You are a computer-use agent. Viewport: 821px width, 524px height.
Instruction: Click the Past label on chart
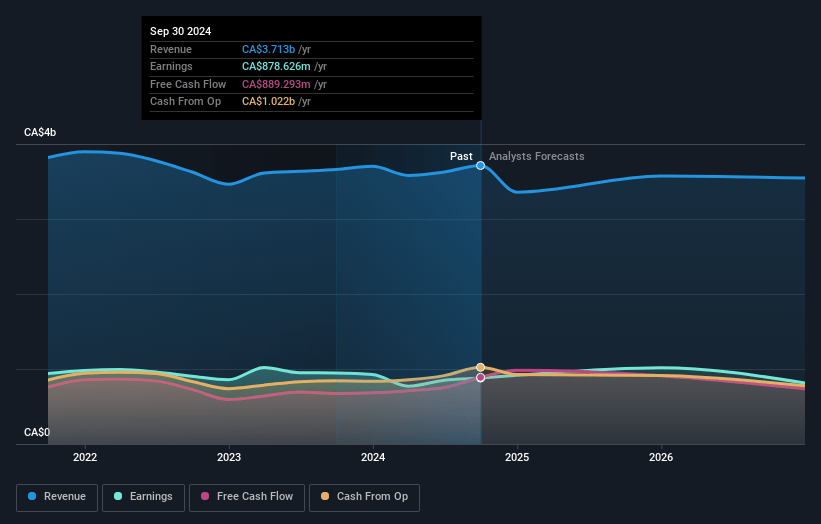pos(461,156)
